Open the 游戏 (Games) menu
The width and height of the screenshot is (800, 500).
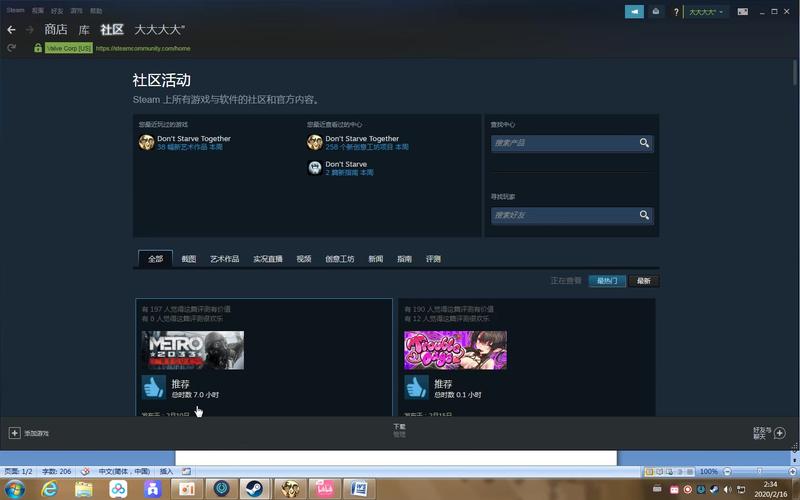coord(77,10)
